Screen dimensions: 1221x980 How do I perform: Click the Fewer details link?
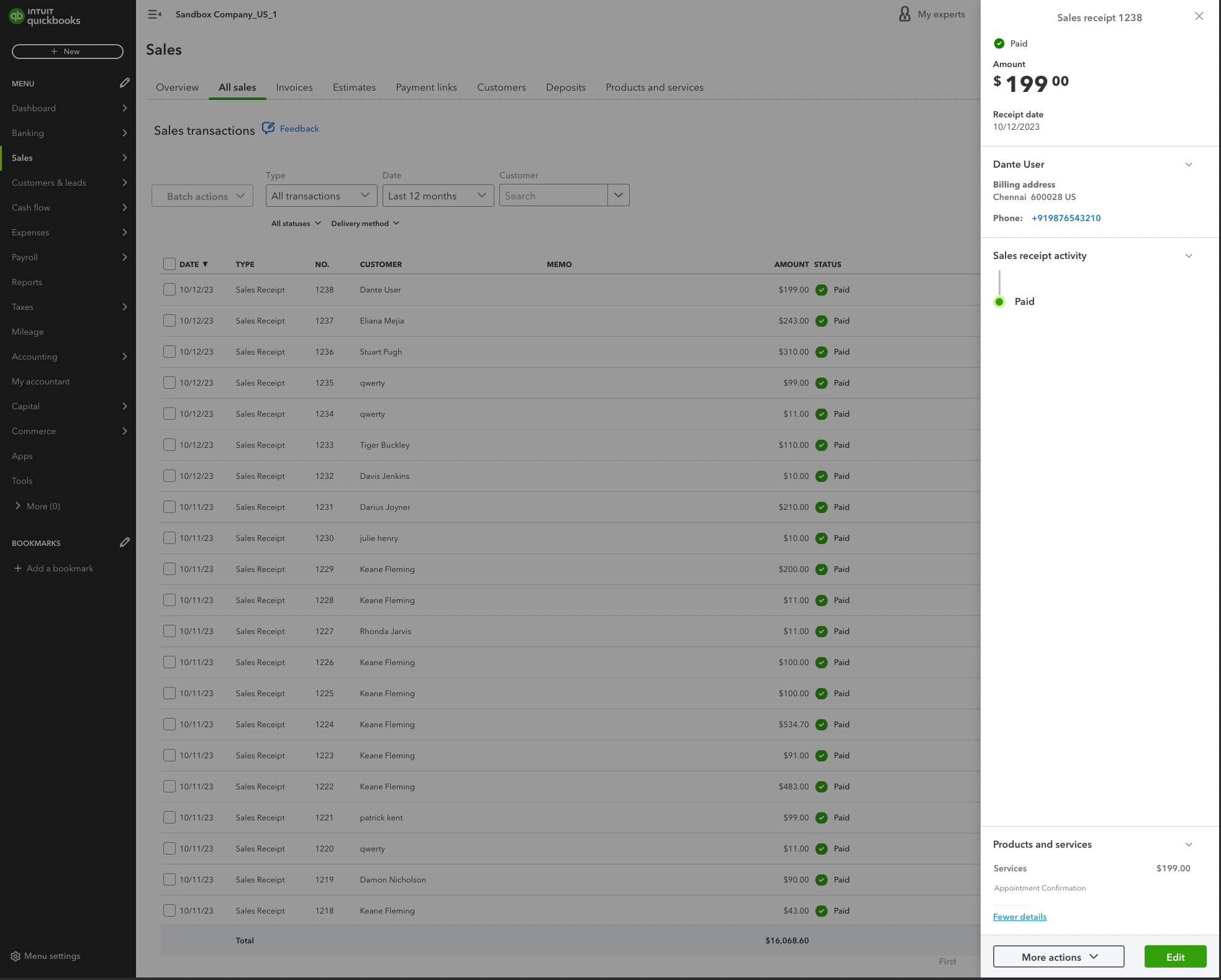click(x=1019, y=917)
